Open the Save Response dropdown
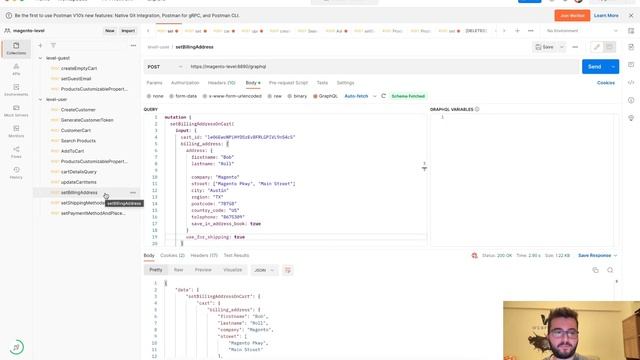The image size is (640, 360). (x=598, y=256)
